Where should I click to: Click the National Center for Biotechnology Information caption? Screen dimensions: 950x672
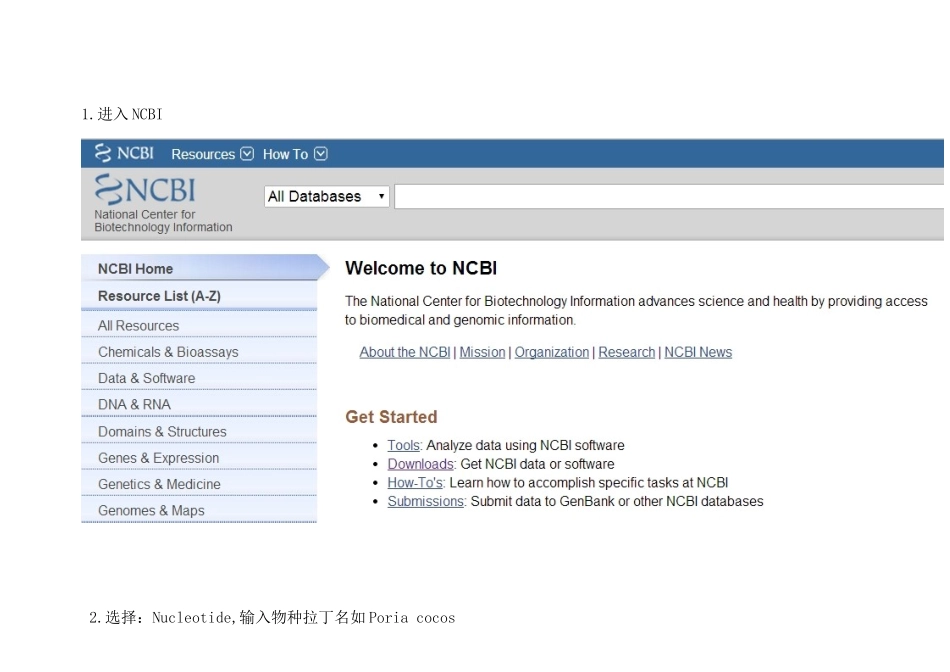[x=163, y=221]
